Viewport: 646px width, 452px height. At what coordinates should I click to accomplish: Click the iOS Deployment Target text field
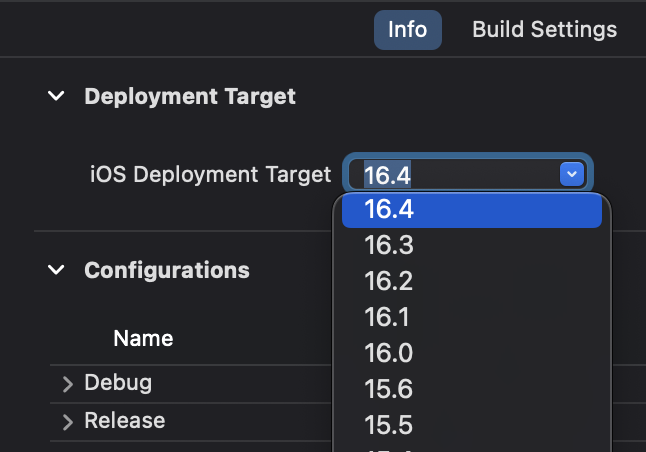(455, 174)
